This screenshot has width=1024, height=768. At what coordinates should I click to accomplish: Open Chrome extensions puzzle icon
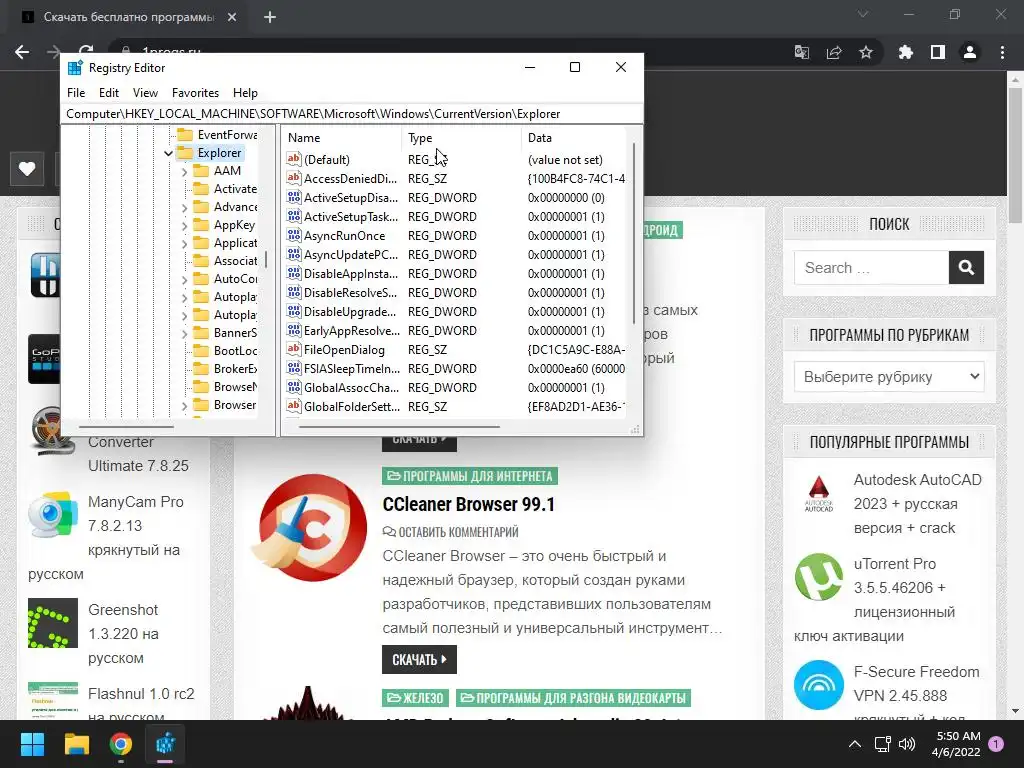[x=905, y=52]
